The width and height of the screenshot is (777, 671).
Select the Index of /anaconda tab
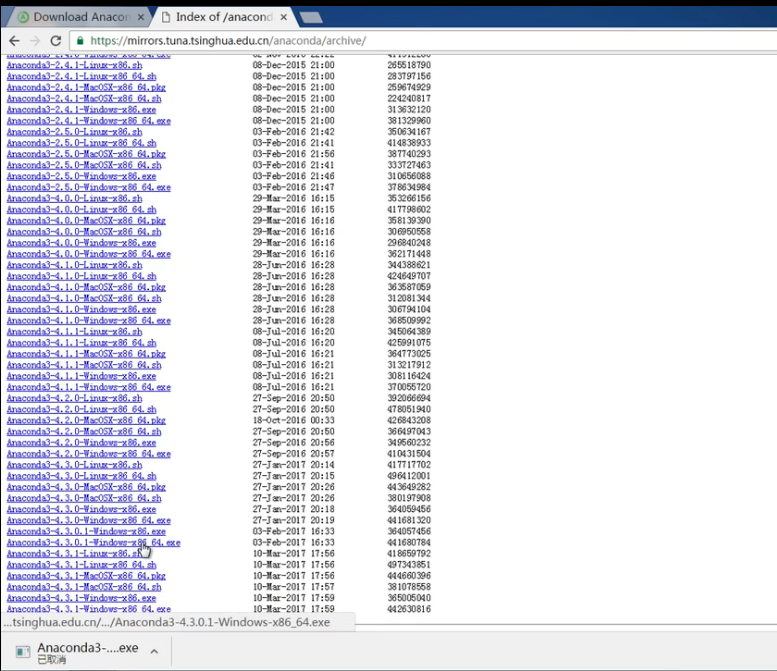coord(224,17)
